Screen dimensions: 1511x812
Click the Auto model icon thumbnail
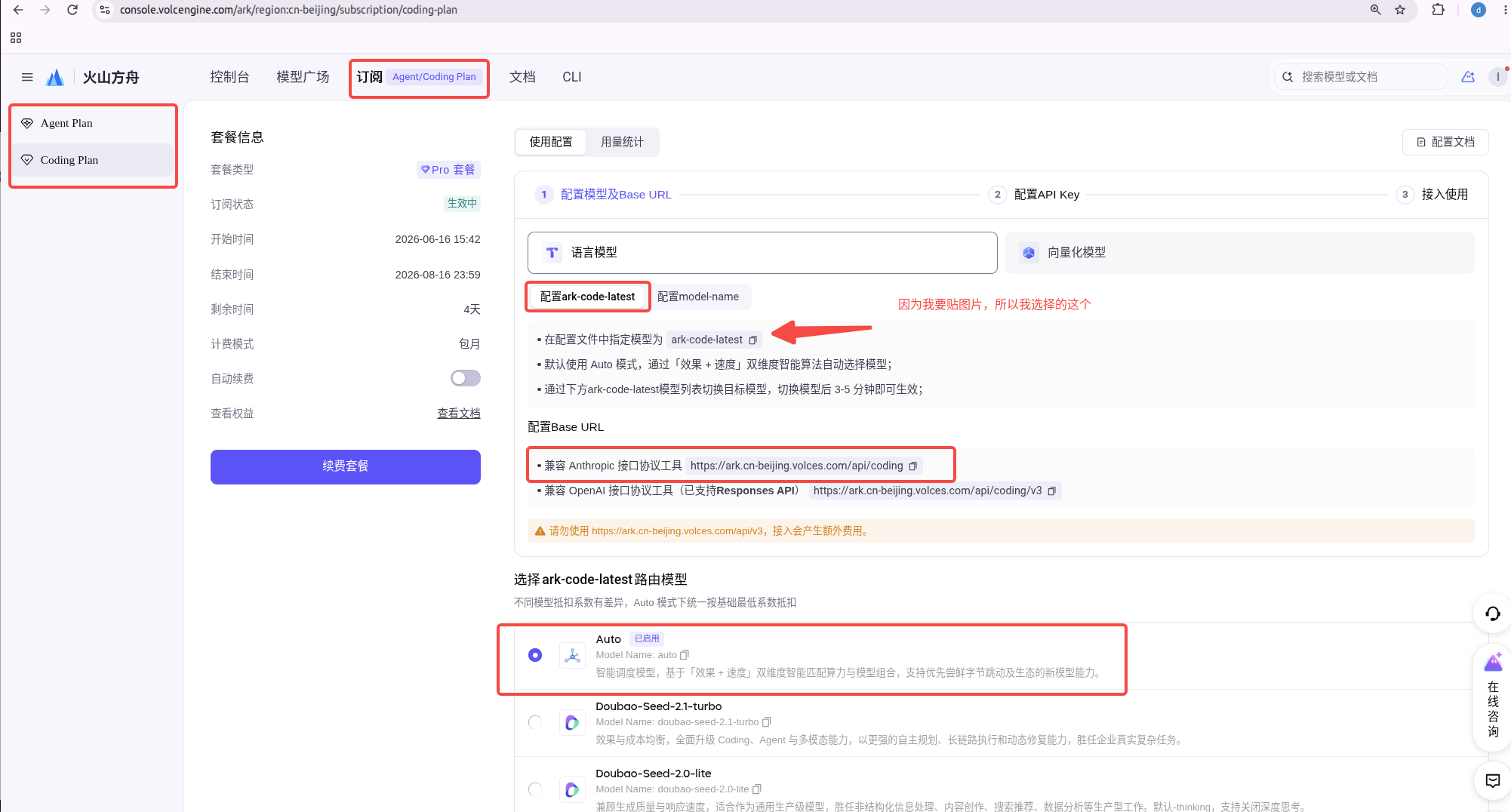(572, 655)
